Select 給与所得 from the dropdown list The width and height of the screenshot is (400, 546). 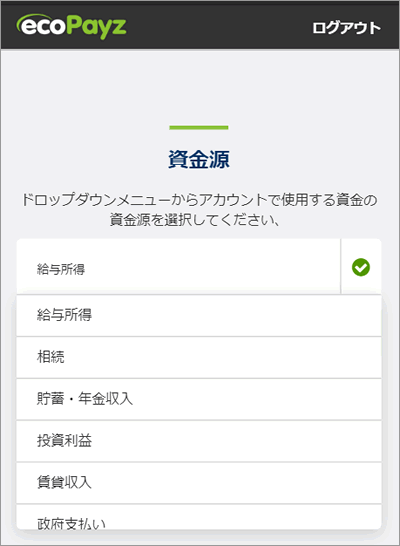coord(199,315)
